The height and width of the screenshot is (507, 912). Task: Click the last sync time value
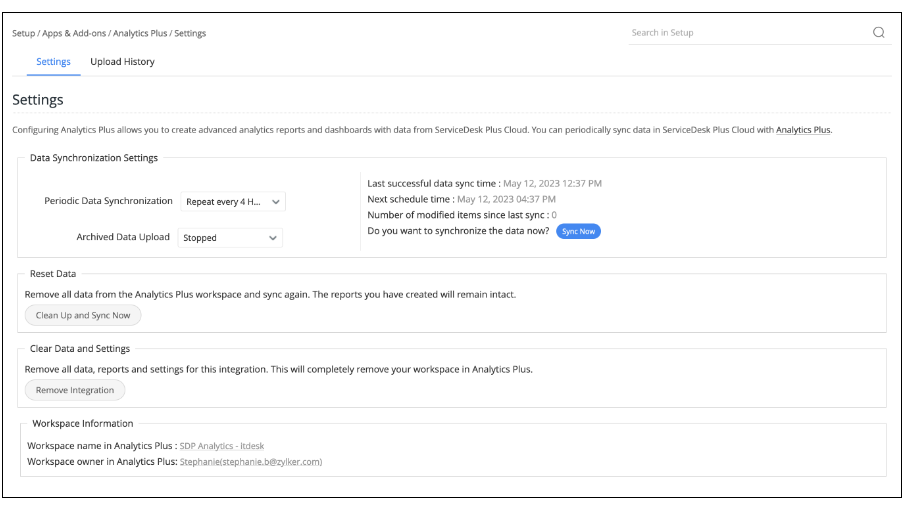point(552,184)
